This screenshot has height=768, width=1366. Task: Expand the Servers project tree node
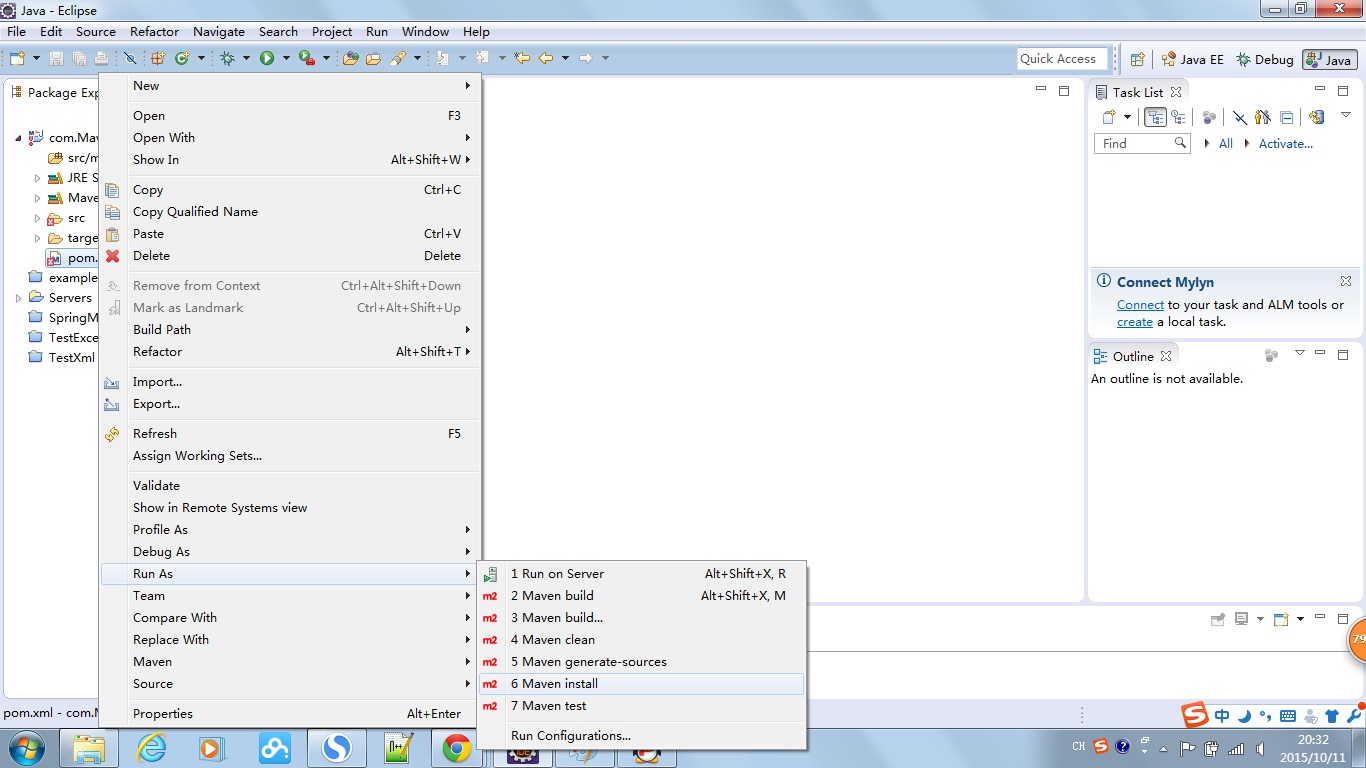point(18,298)
